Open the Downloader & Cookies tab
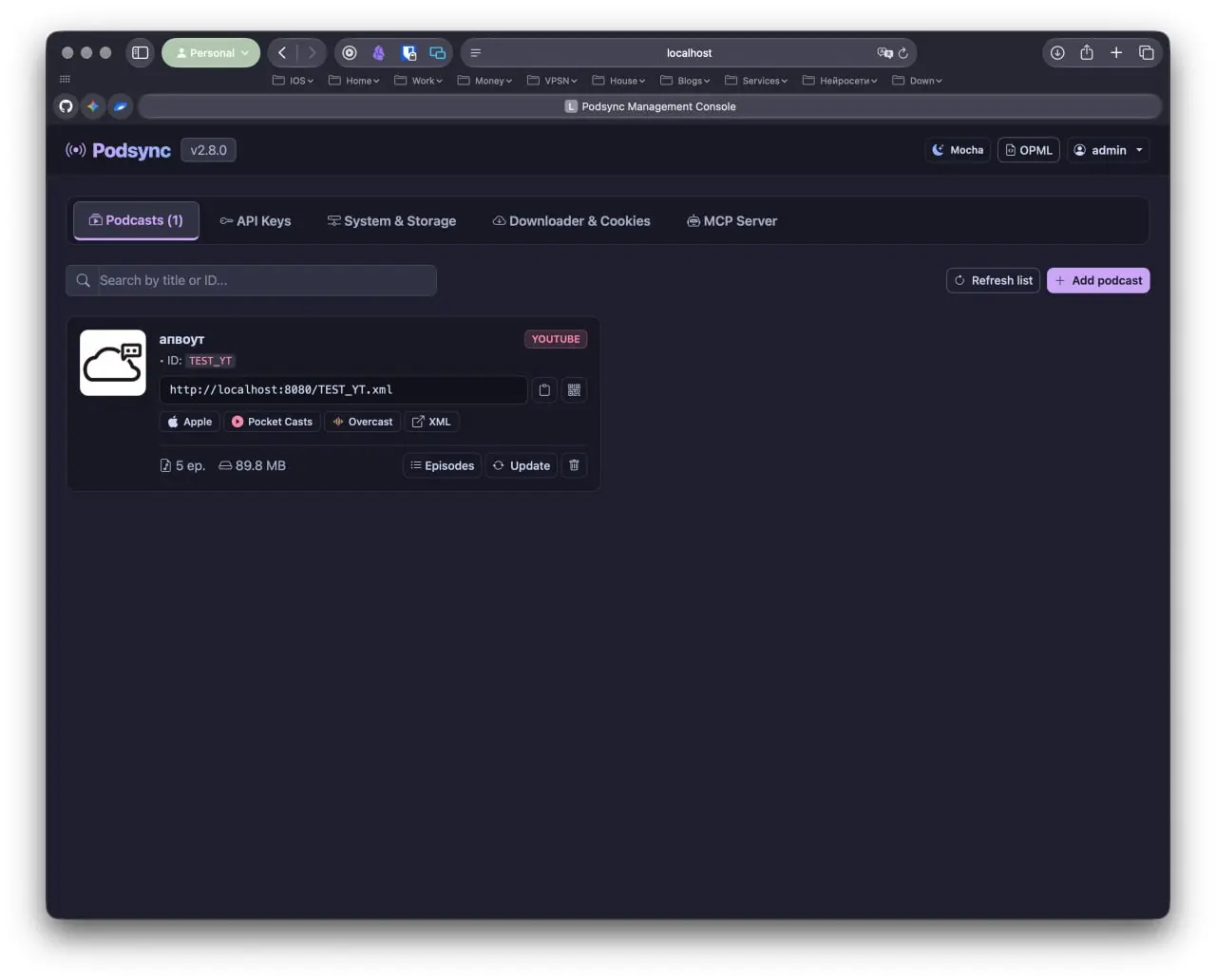The width and height of the screenshot is (1216, 980). click(x=571, y=221)
